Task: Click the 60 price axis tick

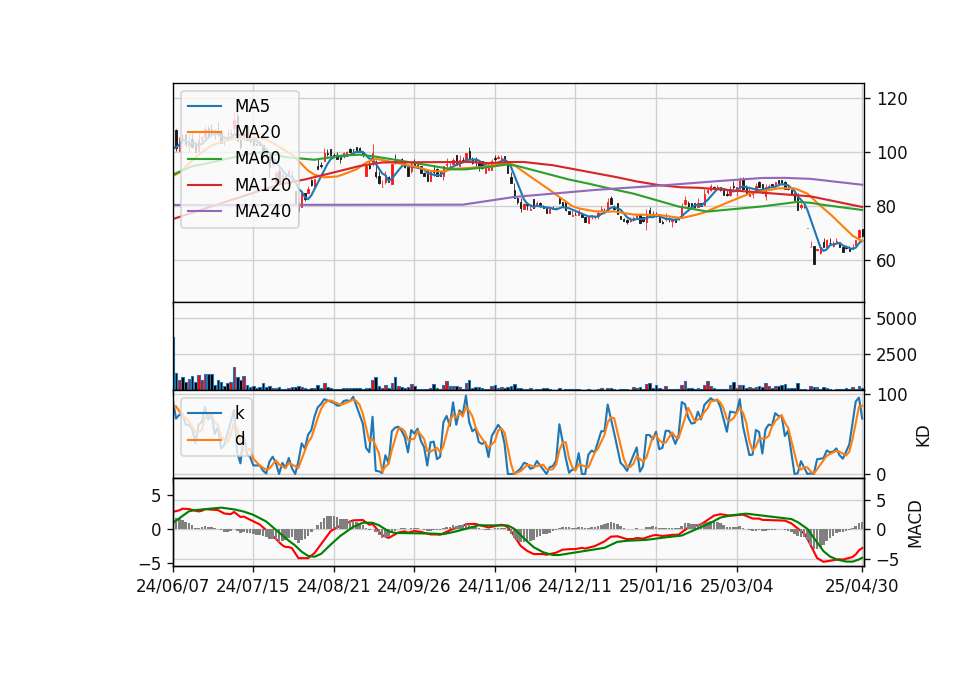Action: [x=887, y=261]
